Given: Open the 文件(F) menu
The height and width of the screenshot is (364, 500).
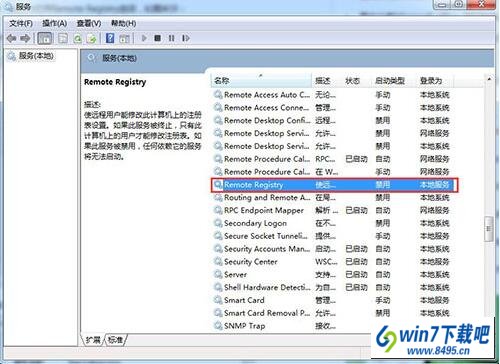Looking at the screenshot, I should [x=21, y=23].
